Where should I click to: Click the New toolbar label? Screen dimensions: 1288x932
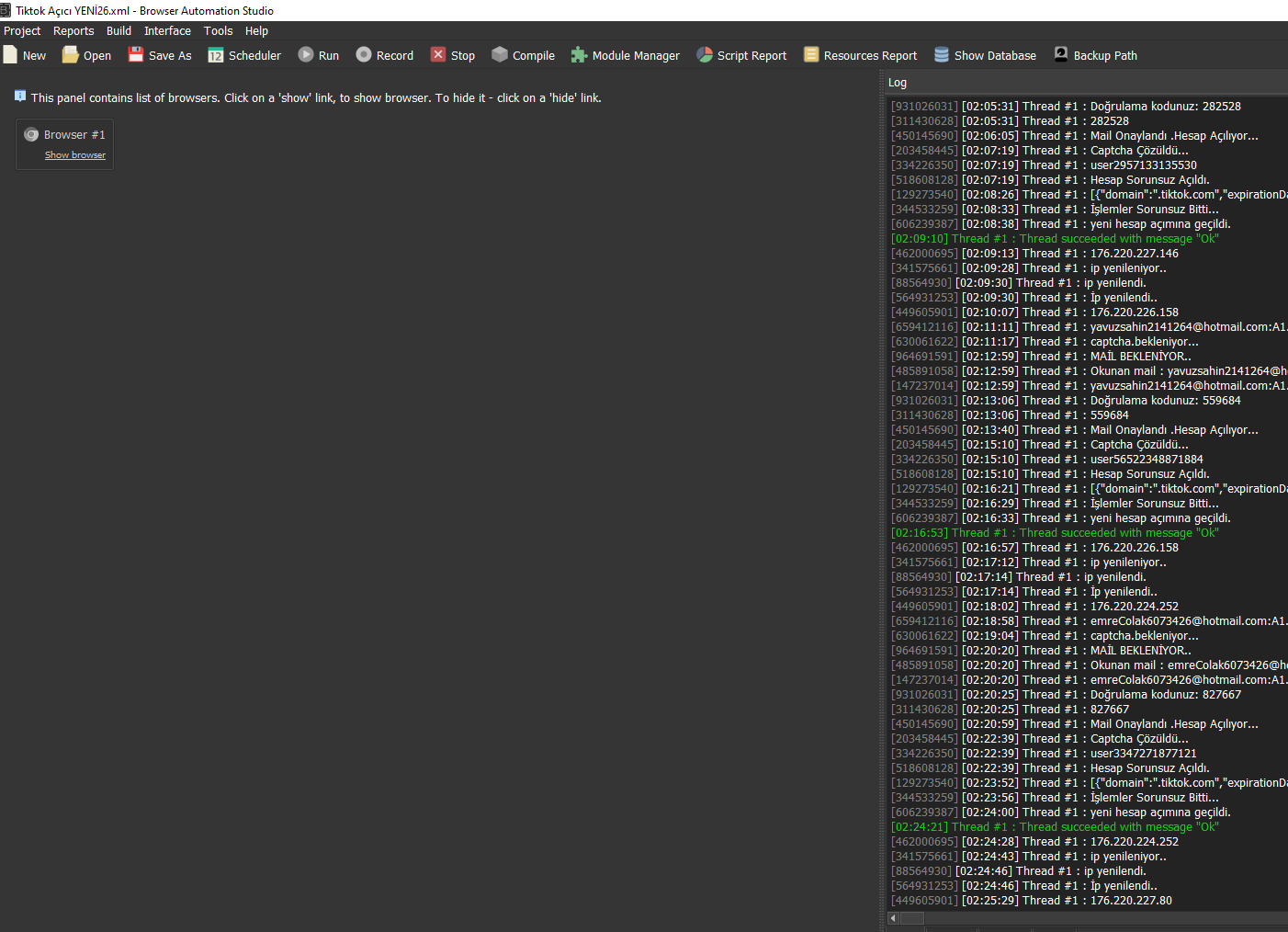[x=34, y=56]
